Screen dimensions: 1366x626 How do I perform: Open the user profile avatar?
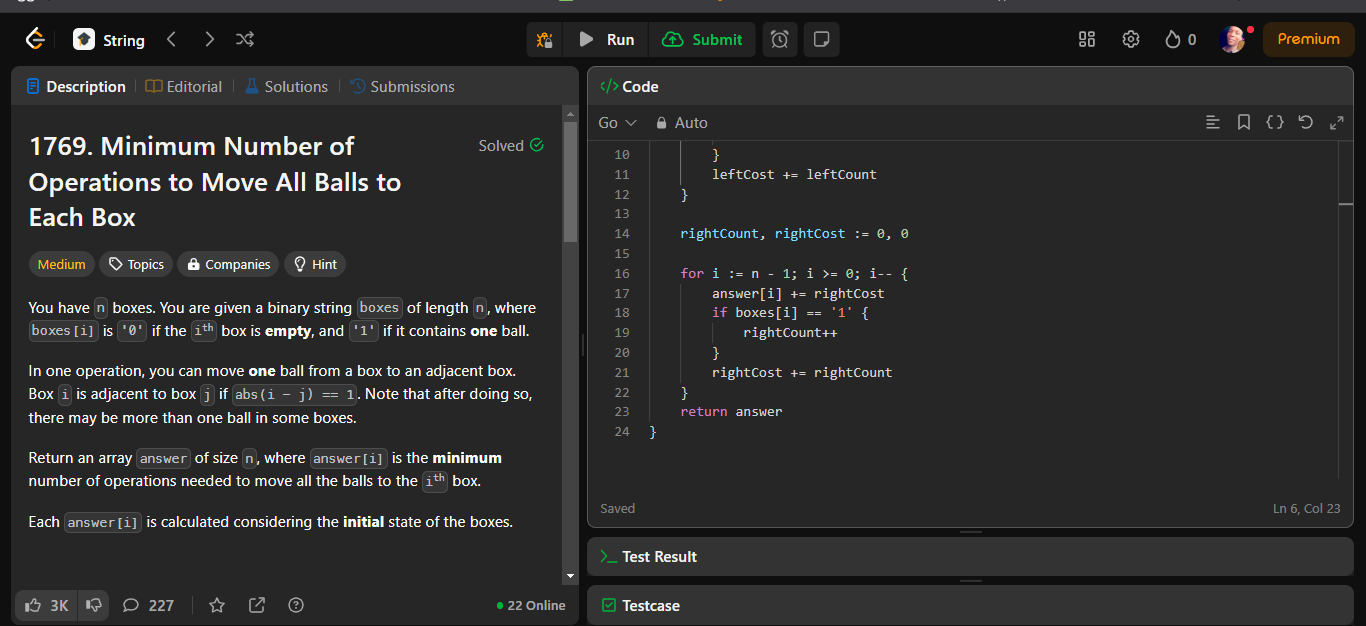pos(1233,39)
